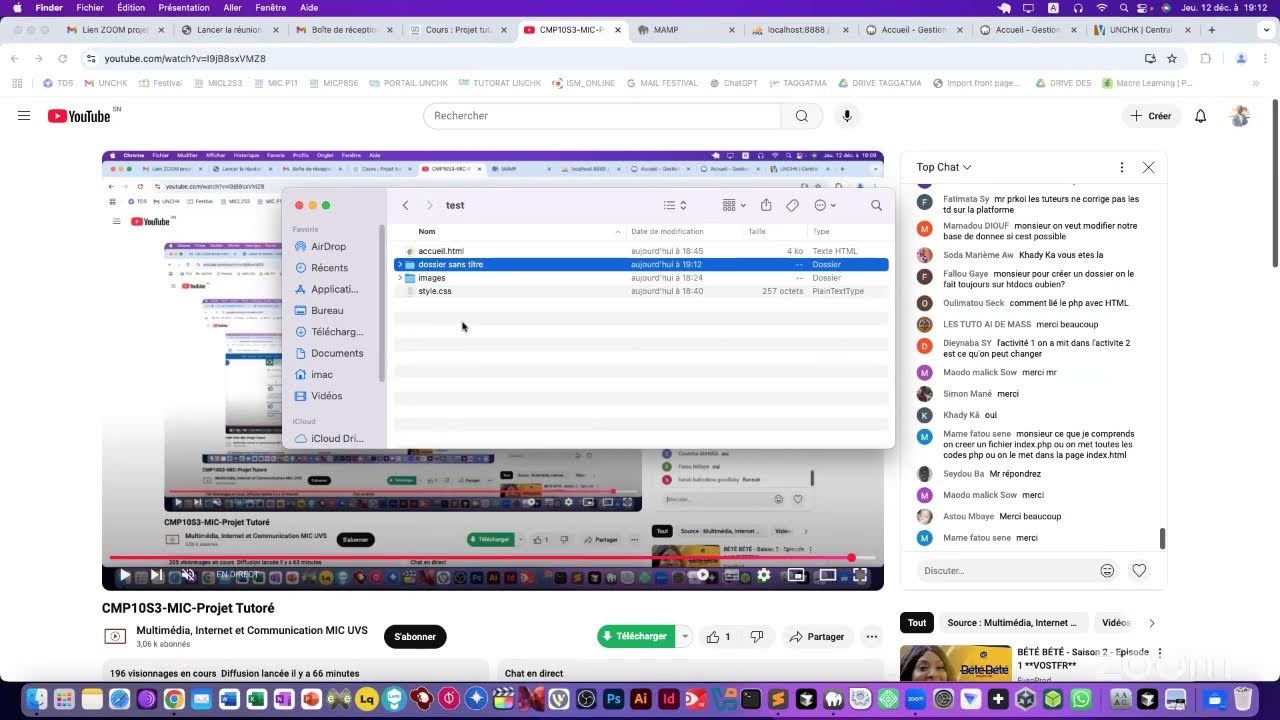Open the Chrome three-dot menu
Viewport: 1280px width, 720px height.
[x=1263, y=59]
